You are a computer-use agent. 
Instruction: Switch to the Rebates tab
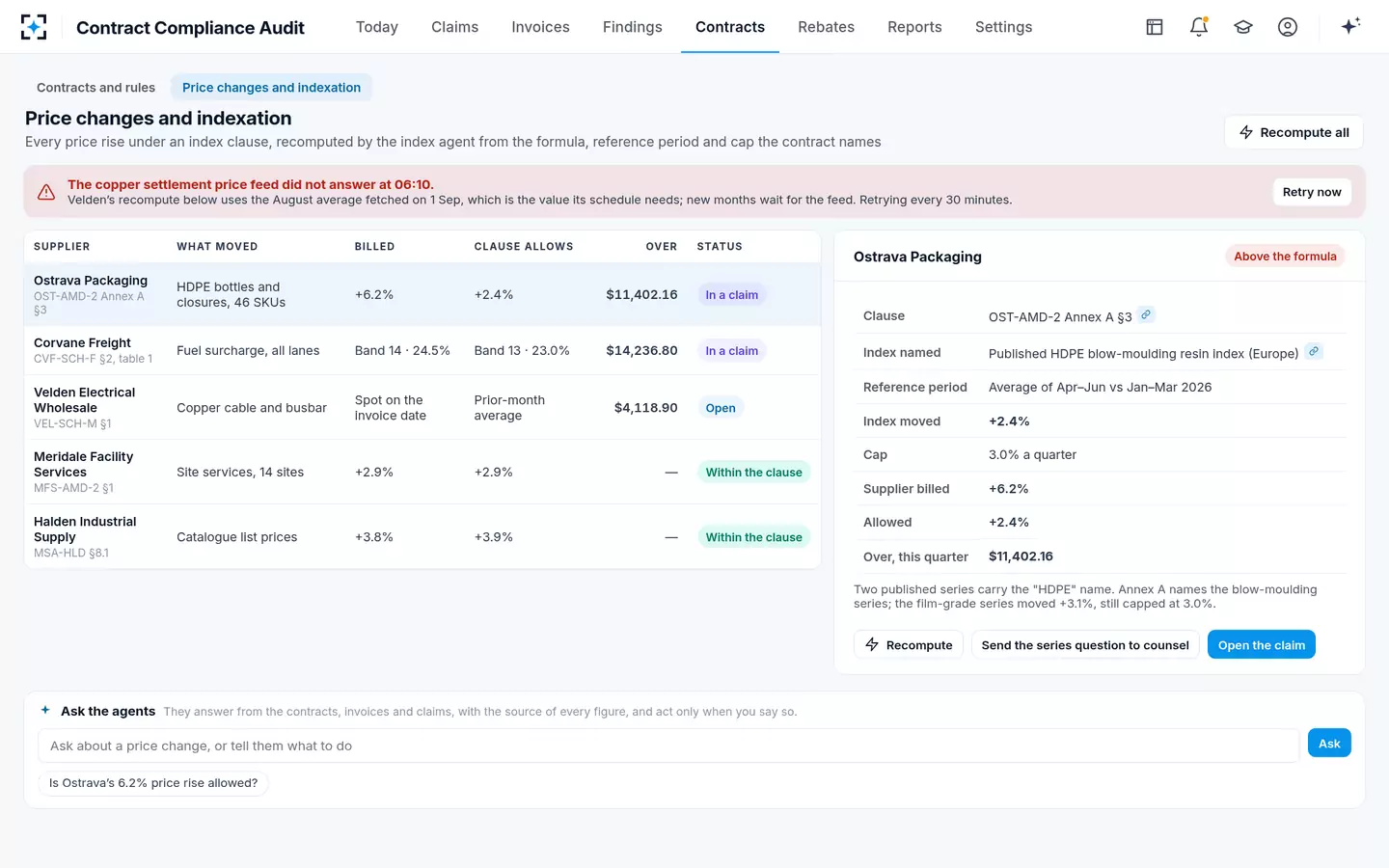point(826,27)
